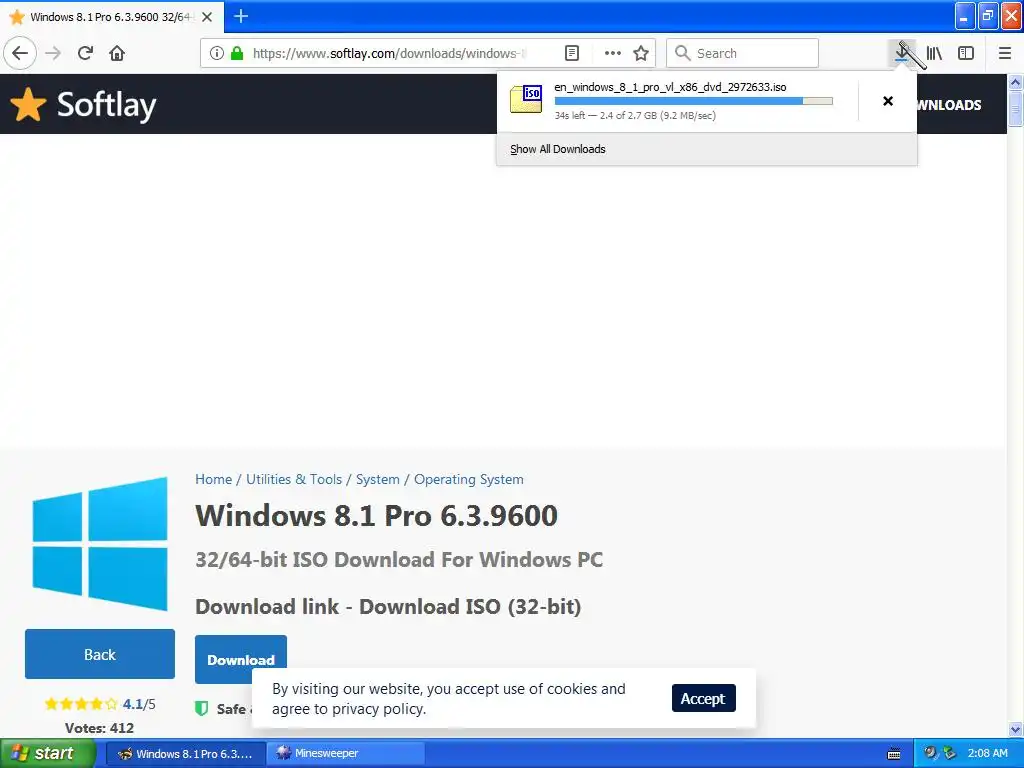Open the Windows Start button

pyautogui.click(x=48, y=753)
